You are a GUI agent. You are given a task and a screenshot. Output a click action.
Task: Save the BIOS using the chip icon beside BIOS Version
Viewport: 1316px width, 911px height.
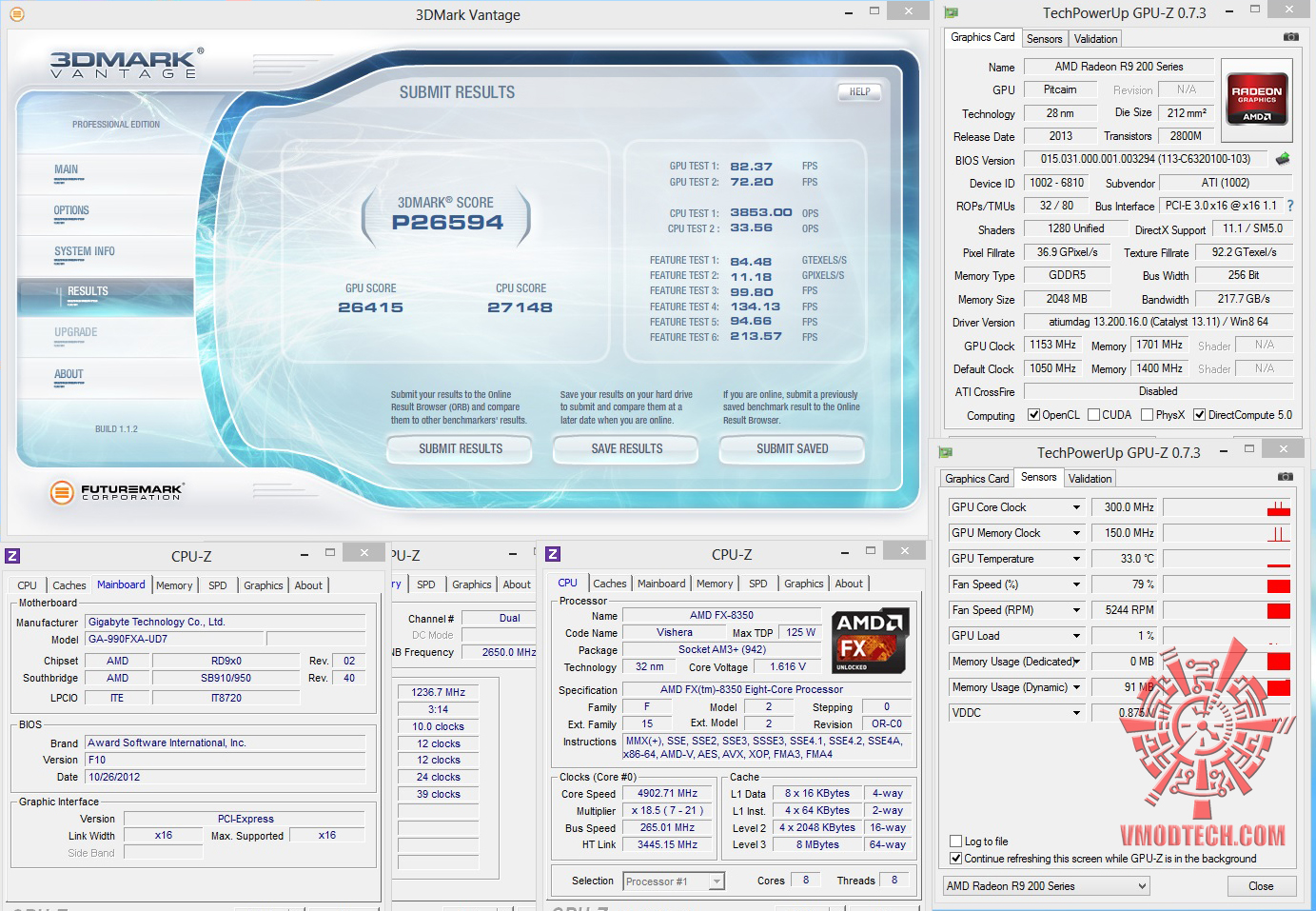[1283, 159]
